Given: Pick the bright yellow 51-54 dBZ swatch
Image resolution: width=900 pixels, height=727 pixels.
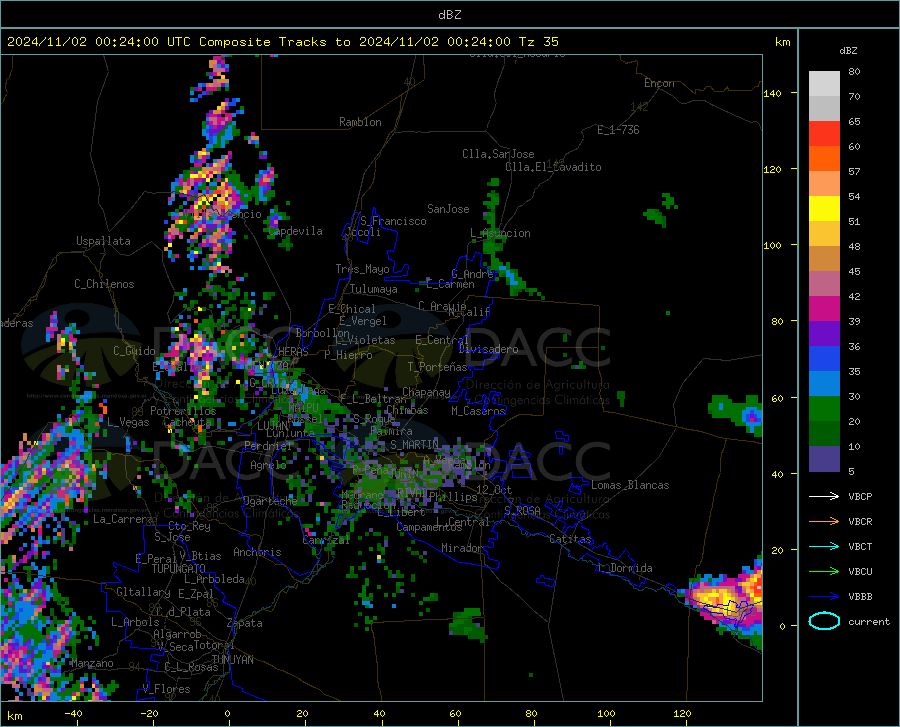Looking at the screenshot, I should [824, 209].
